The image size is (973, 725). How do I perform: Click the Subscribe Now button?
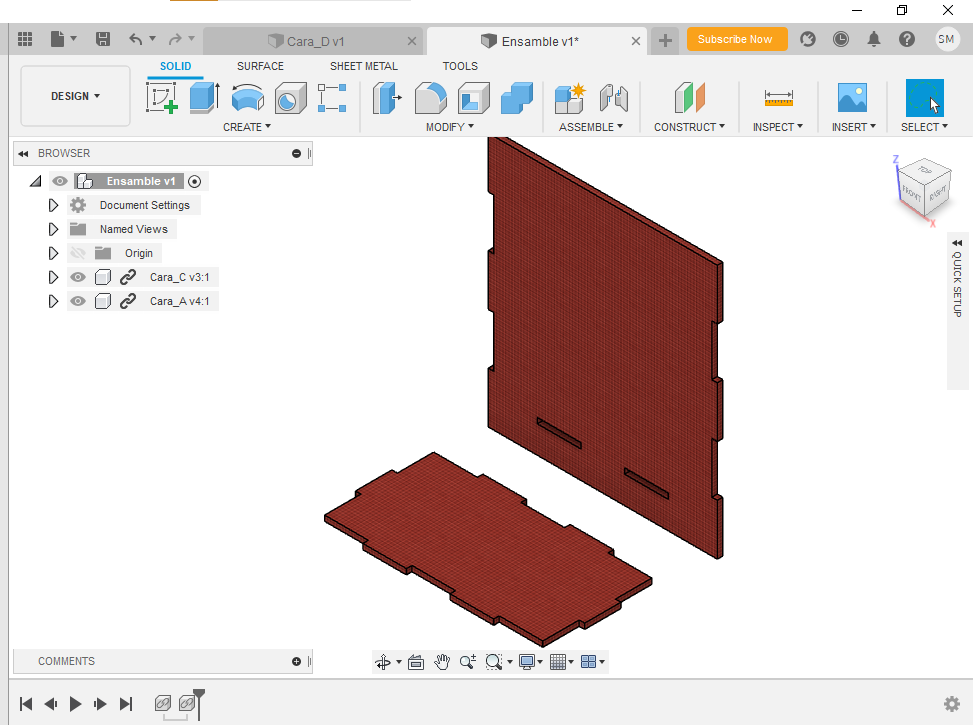click(x=737, y=39)
